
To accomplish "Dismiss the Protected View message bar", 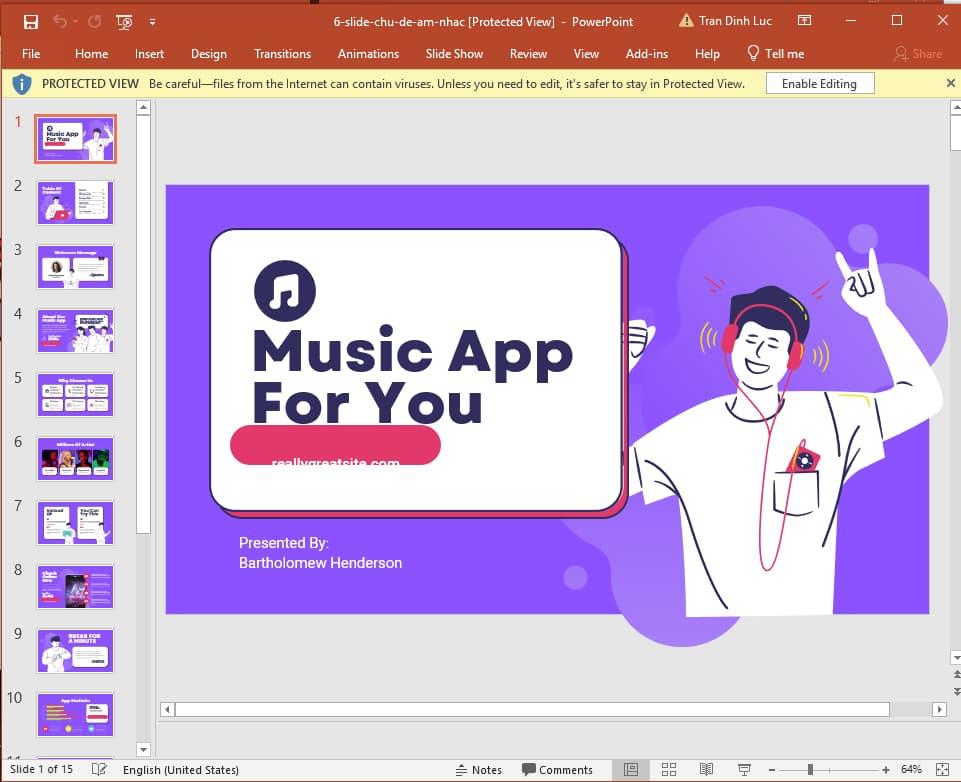I will click(x=950, y=83).
